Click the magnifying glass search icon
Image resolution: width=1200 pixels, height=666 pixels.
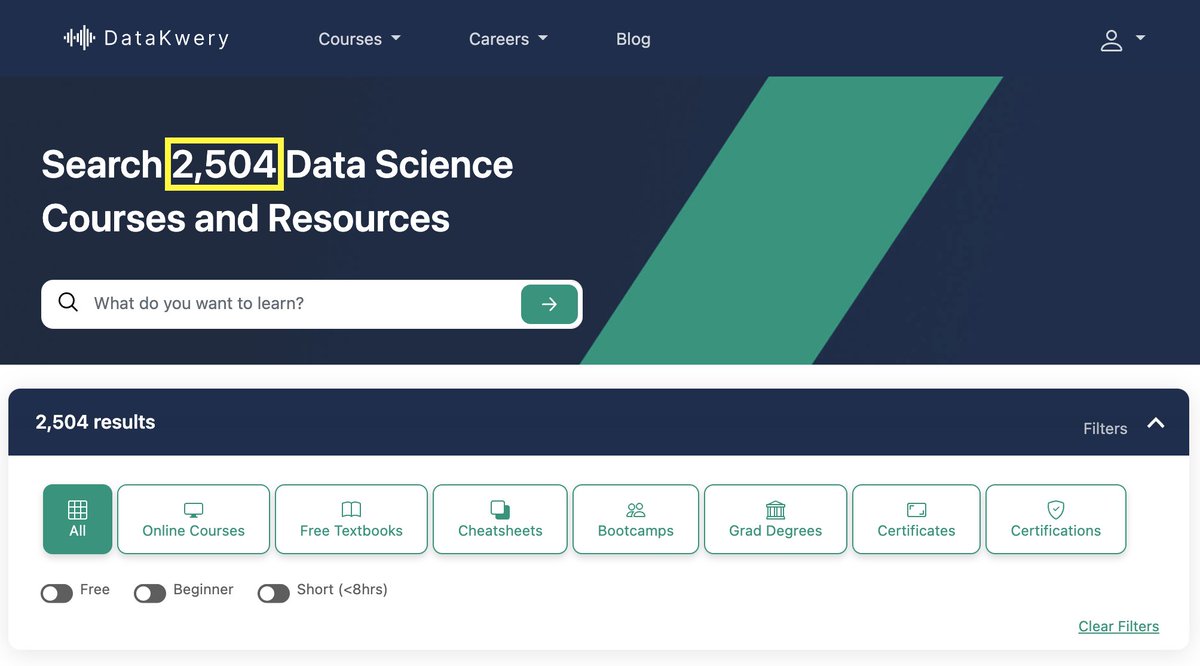point(68,303)
